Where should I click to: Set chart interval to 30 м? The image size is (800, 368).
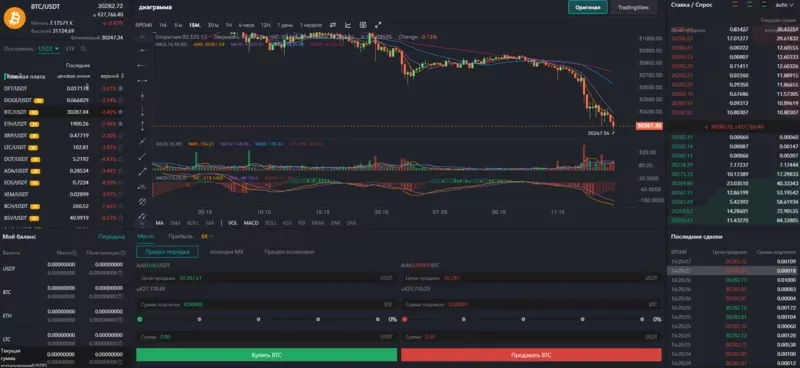[x=213, y=24]
